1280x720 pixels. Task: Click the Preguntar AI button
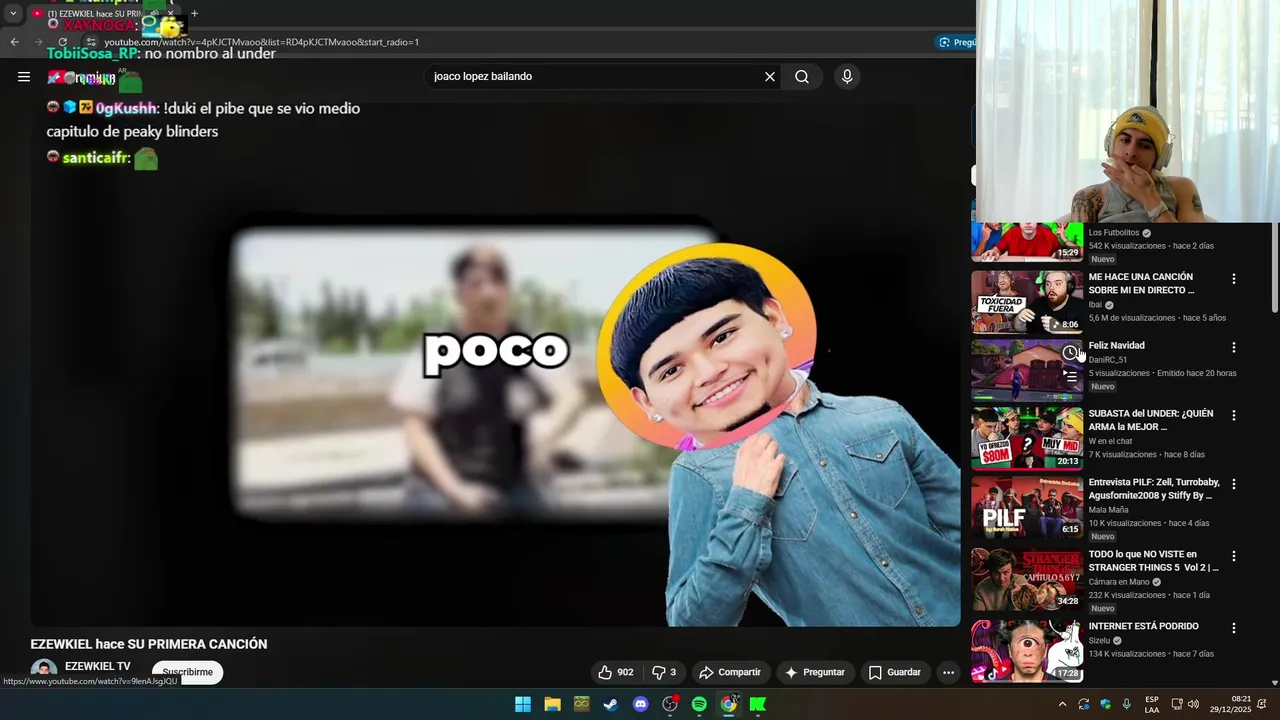point(815,672)
